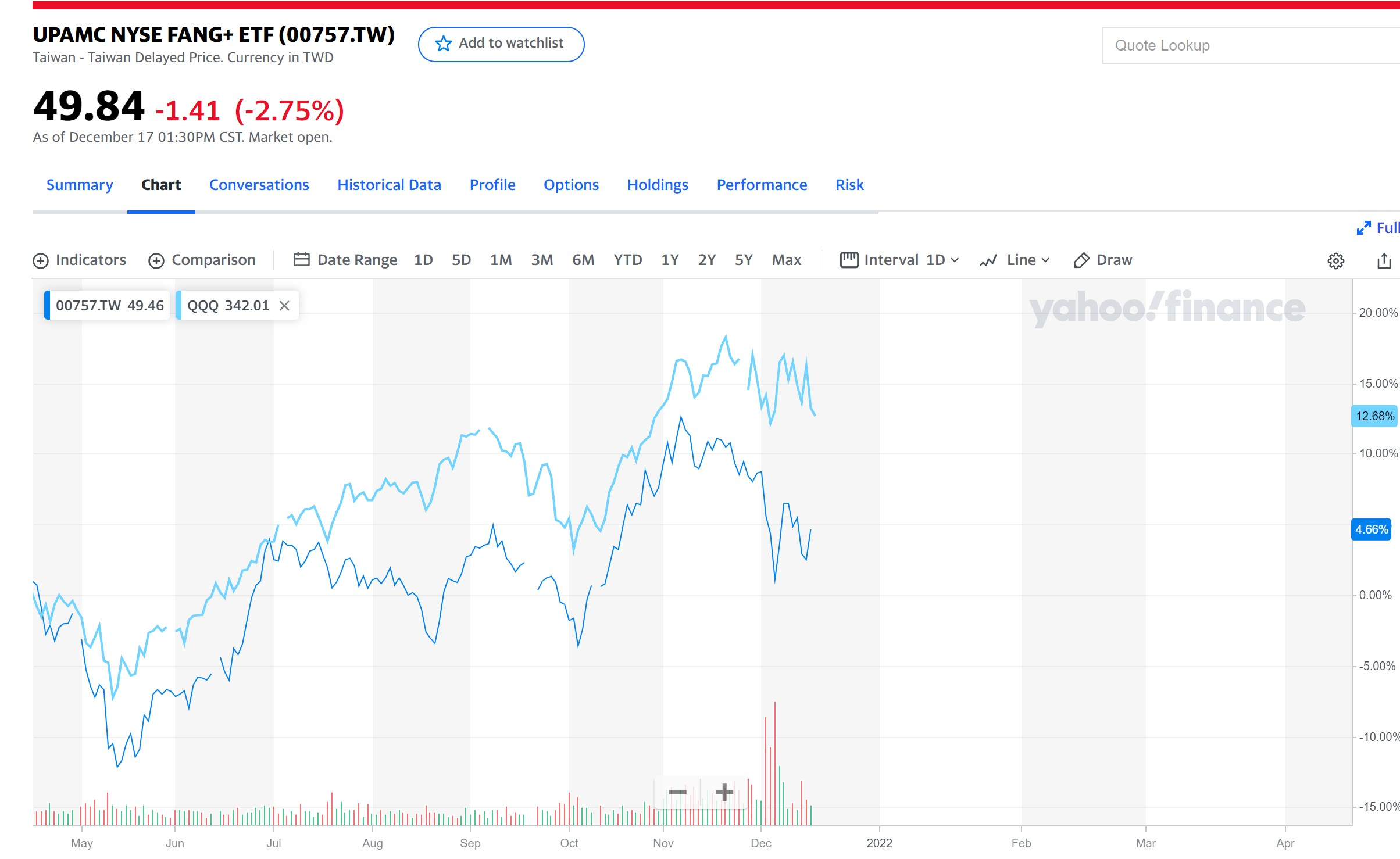
Task: Set range to 5Y
Action: point(743,260)
